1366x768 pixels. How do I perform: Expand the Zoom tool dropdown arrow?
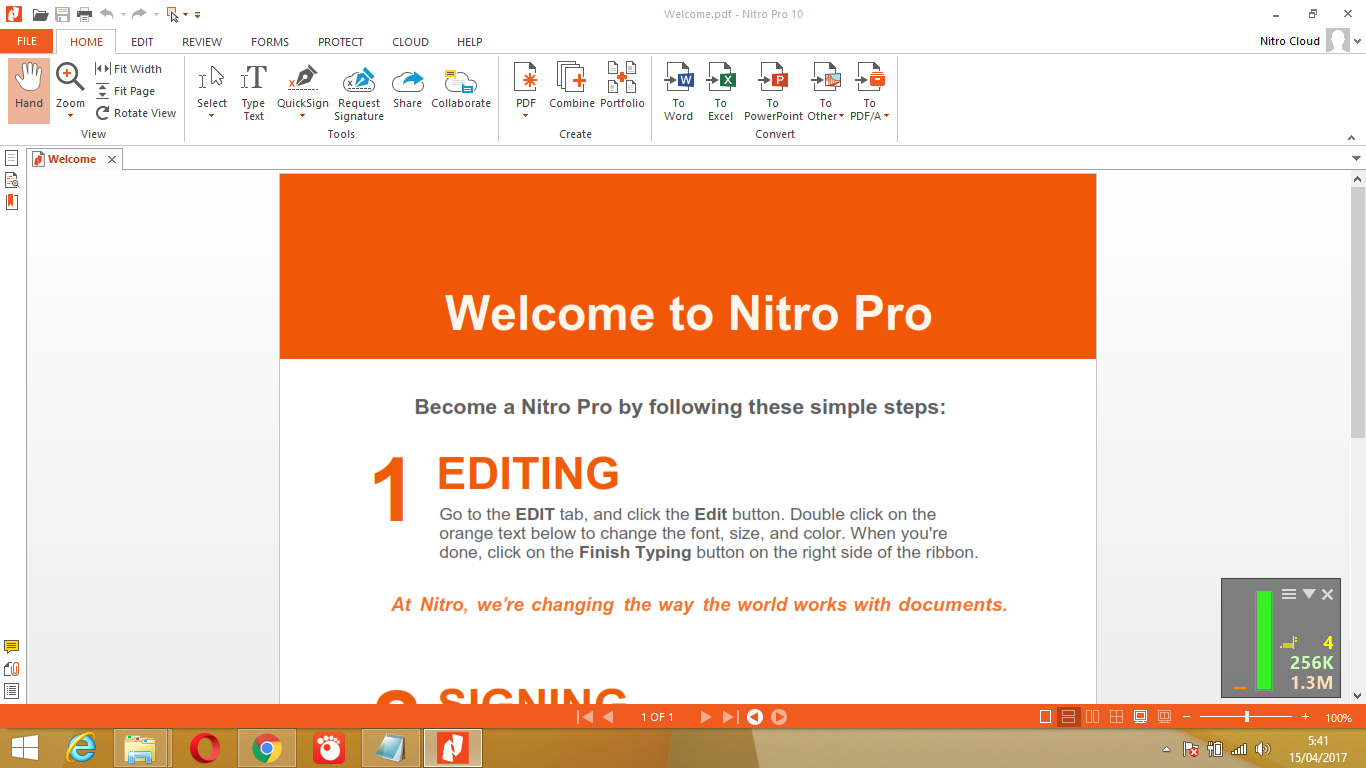(x=70, y=116)
